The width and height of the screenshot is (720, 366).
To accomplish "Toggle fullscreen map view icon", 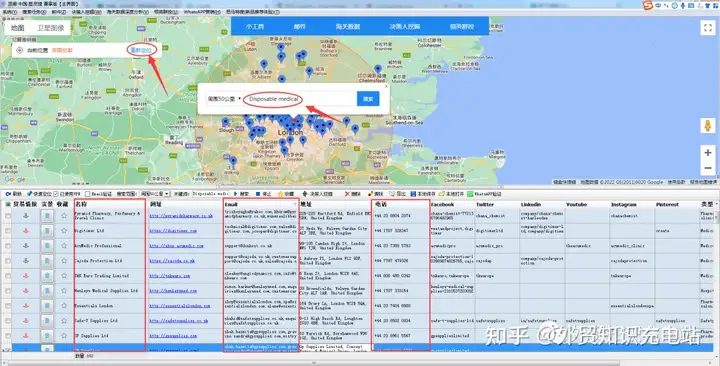I will (x=708, y=28).
